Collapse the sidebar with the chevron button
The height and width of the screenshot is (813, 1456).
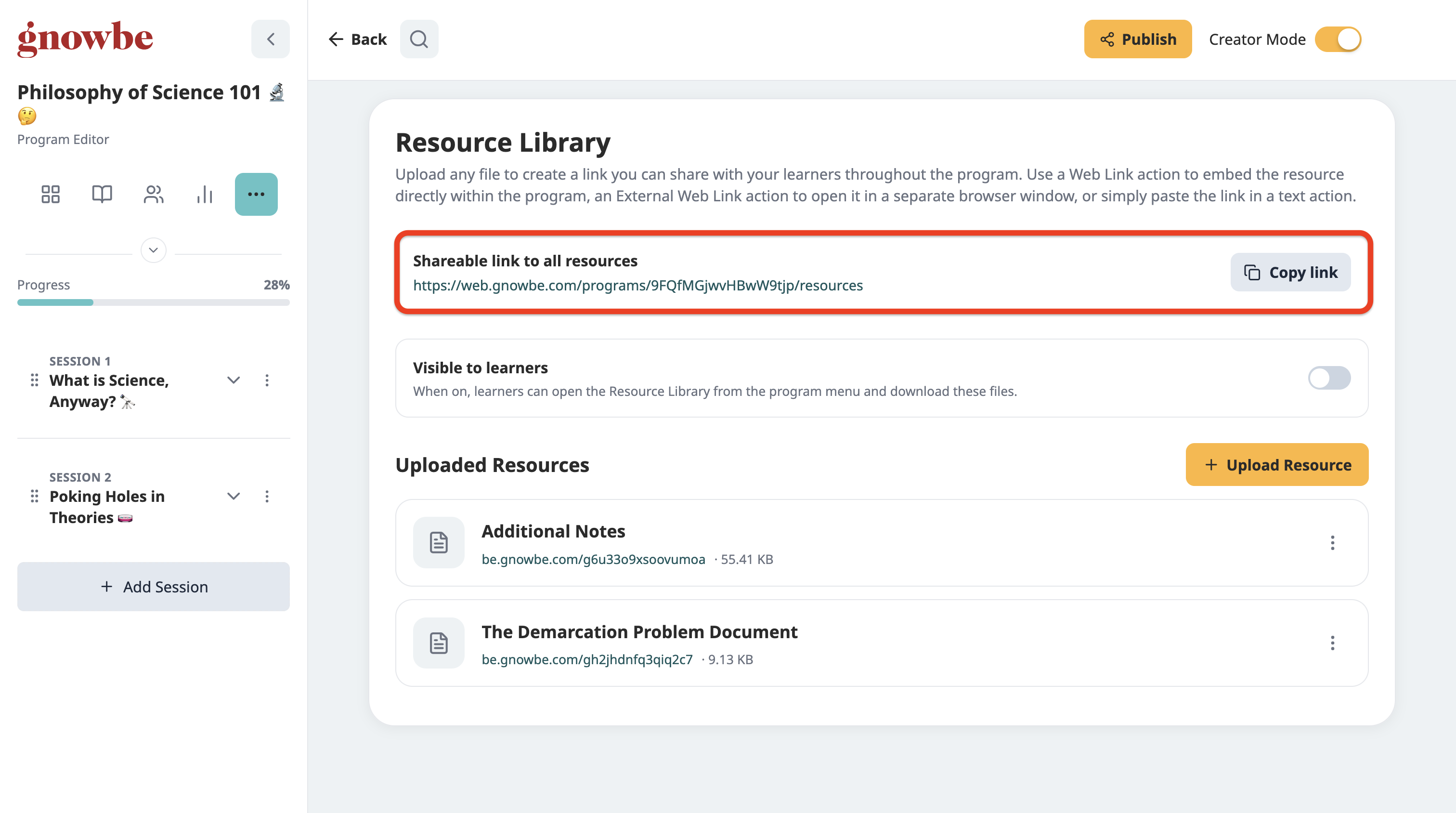[270, 39]
